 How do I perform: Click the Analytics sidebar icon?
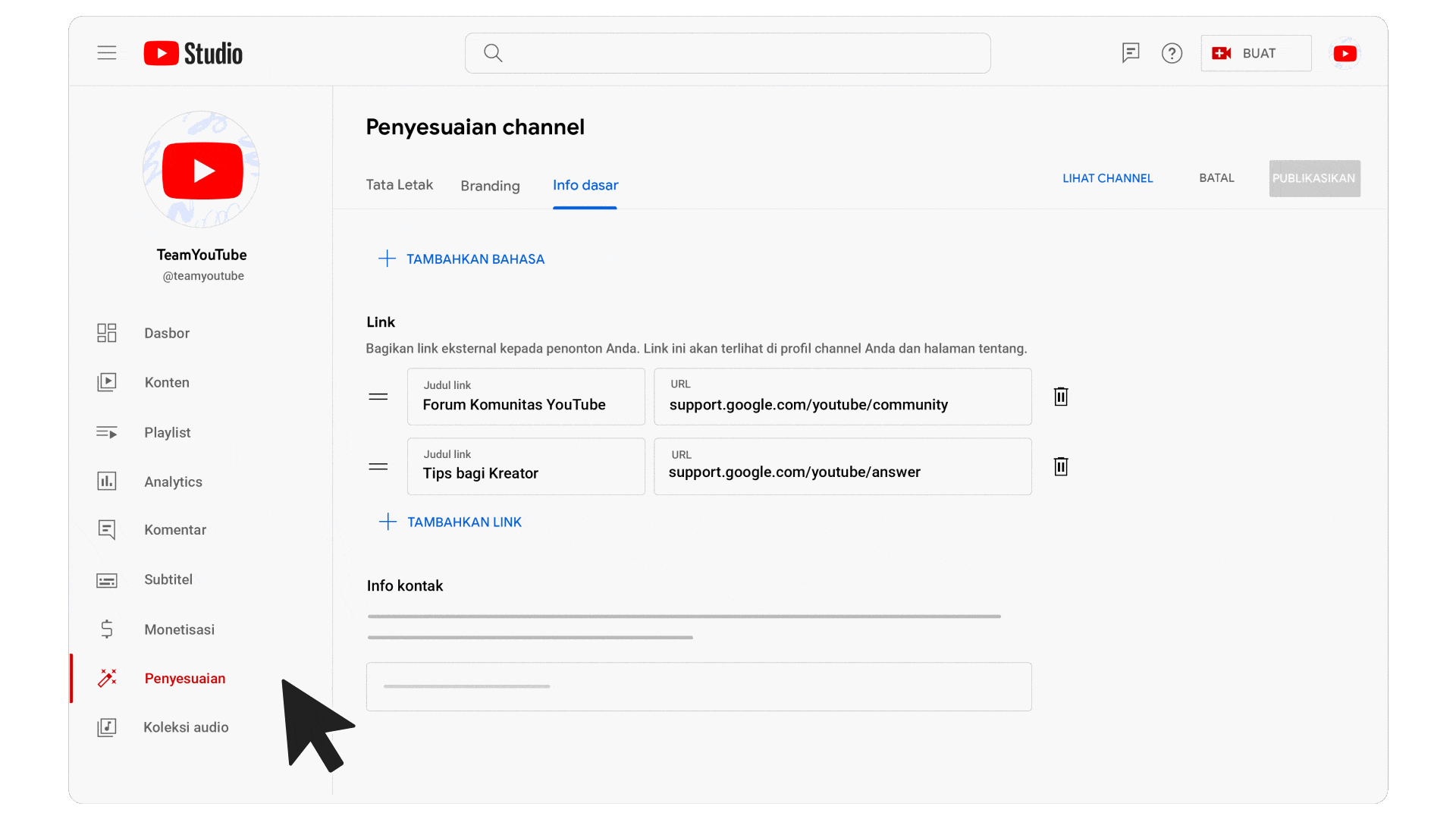pos(107,481)
